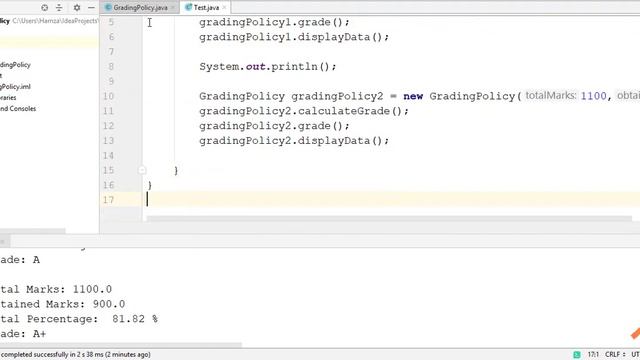Click the Java class icon on the GradingPolicy.java tab
640x360 pixels.
point(108,7)
